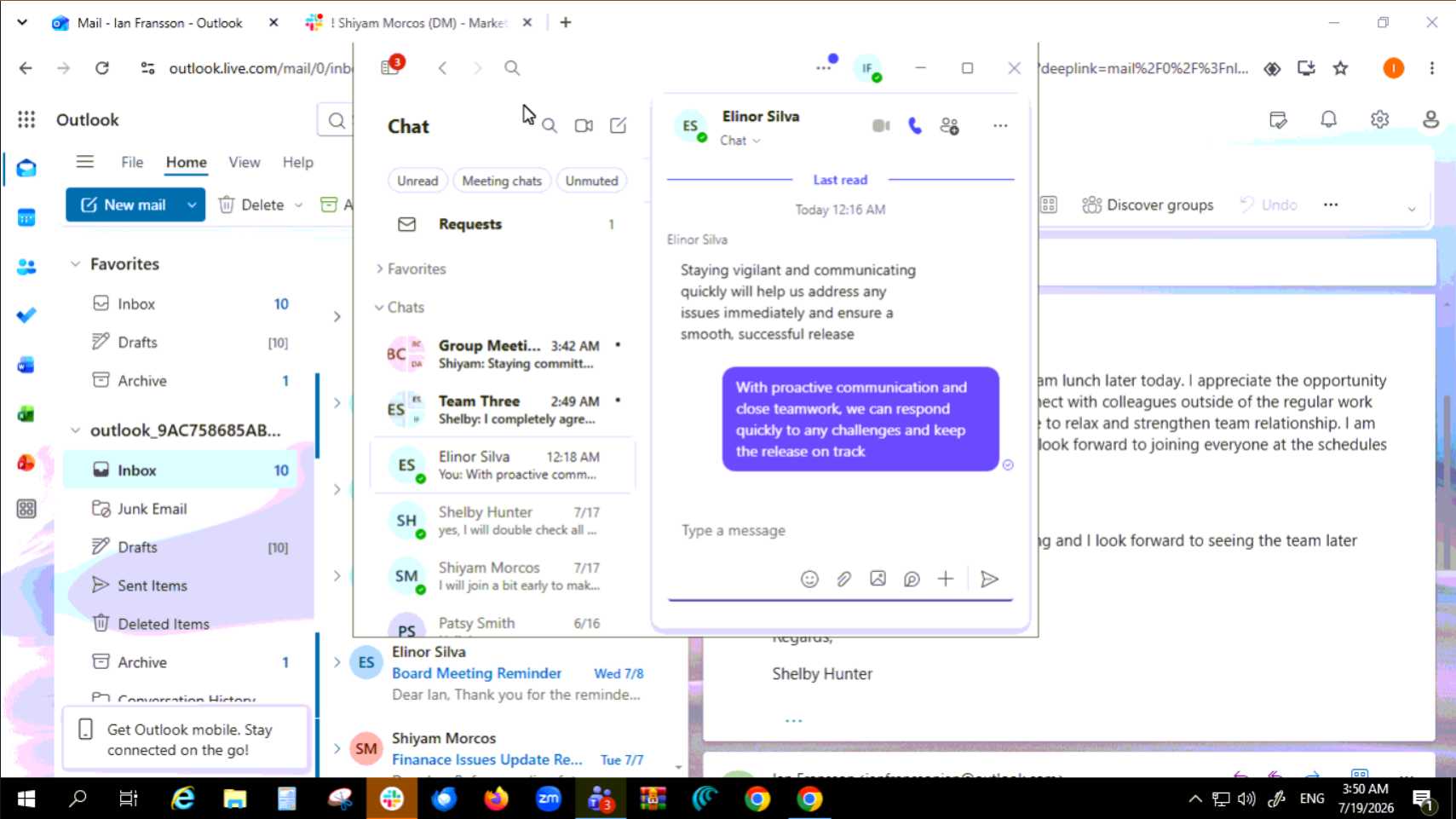
Task: Expand the Outlook ribbon chevron
Action: (x=1411, y=209)
